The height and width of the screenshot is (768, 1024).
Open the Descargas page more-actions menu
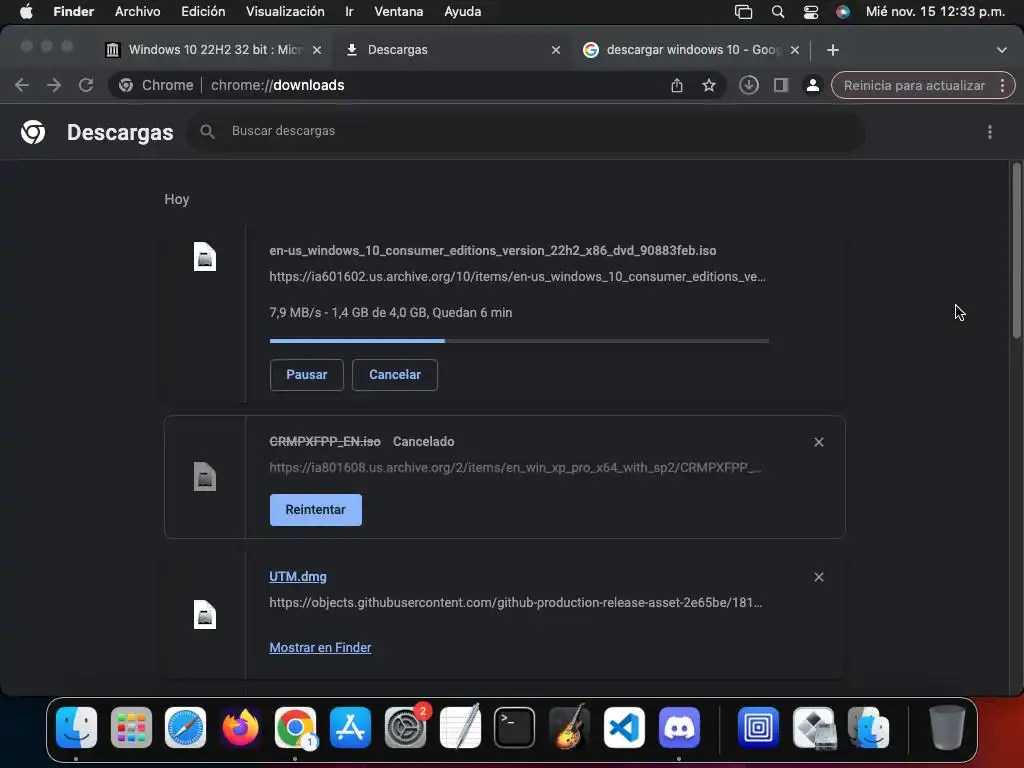(x=989, y=132)
